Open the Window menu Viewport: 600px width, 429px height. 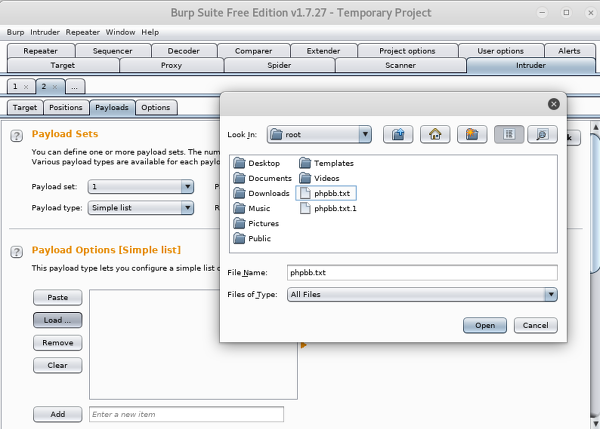121,32
